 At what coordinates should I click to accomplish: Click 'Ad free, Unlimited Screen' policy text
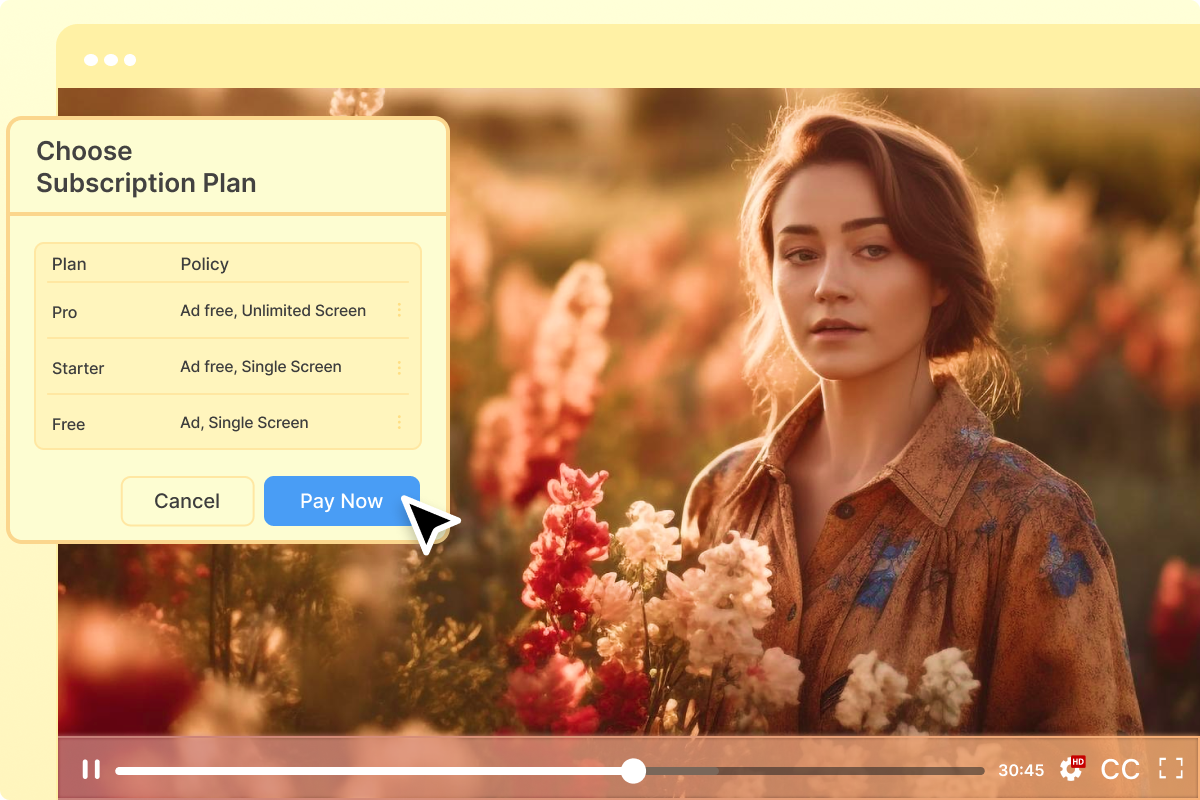[x=273, y=311]
